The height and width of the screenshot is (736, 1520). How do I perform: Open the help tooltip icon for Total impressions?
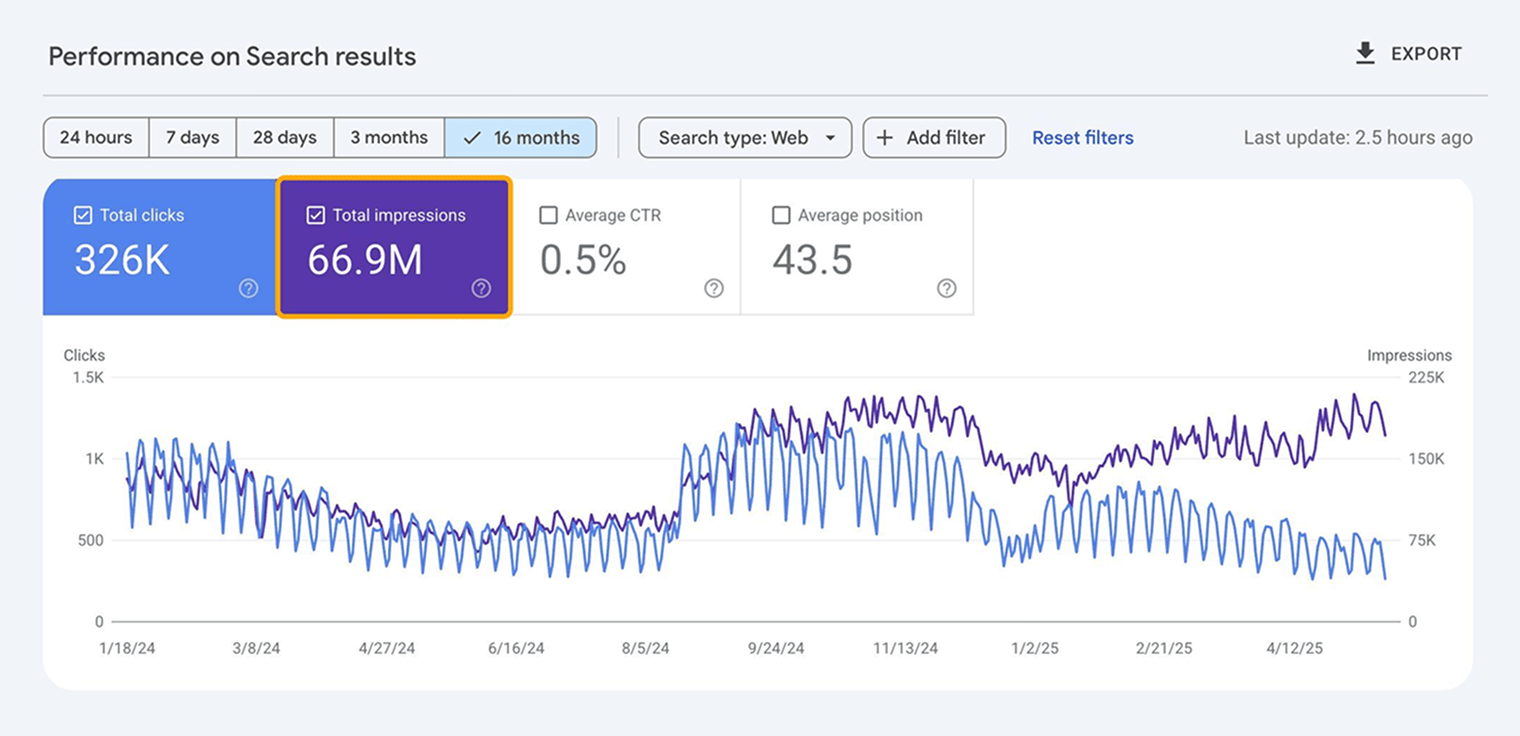pos(481,288)
